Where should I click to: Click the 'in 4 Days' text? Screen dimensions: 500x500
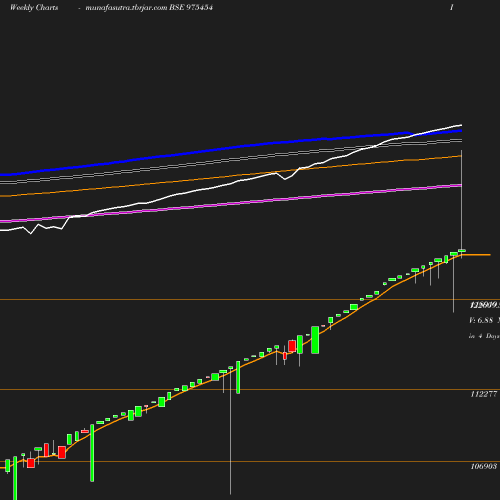click(x=484, y=336)
